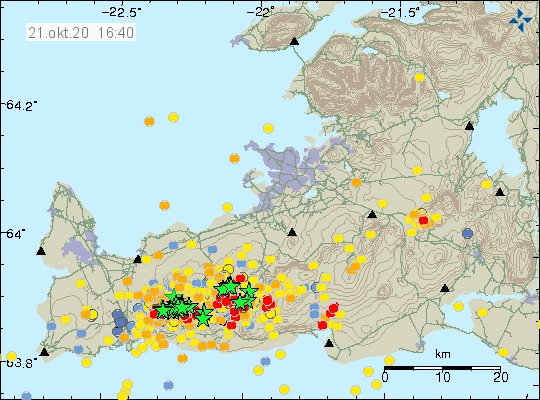Click the km scale bar unit label
Screen dimensions: 540x400
point(443,354)
